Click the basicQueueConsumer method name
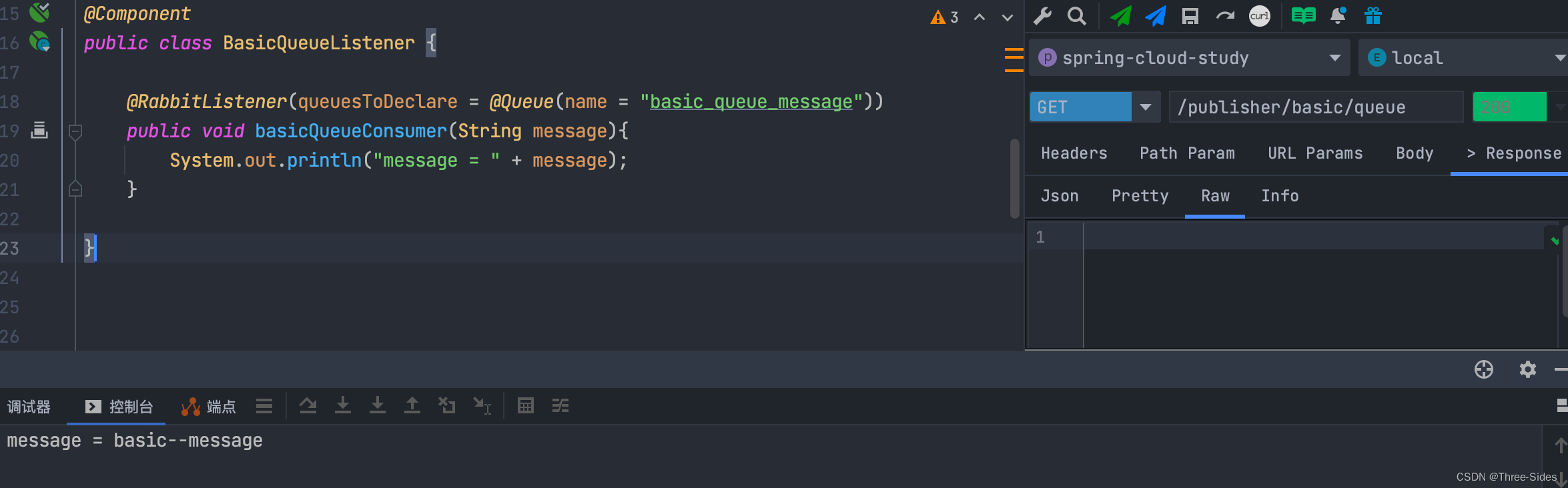Image resolution: width=1568 pixels, height=488 pixels. [351, 131]
